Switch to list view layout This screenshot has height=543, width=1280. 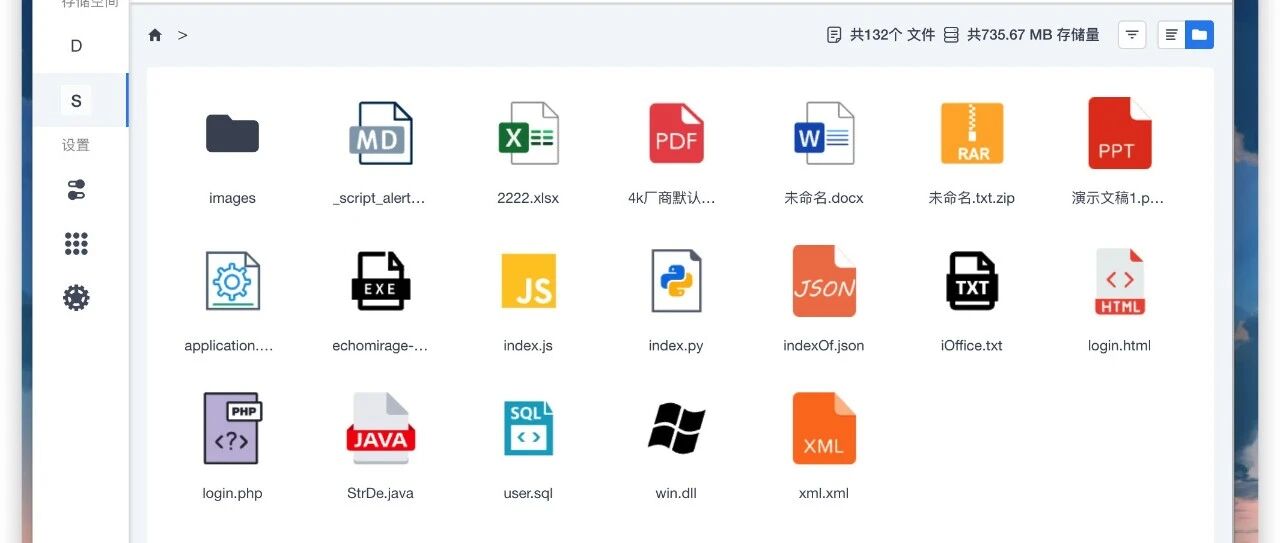pyautogui.click(x=1171, y=35)
